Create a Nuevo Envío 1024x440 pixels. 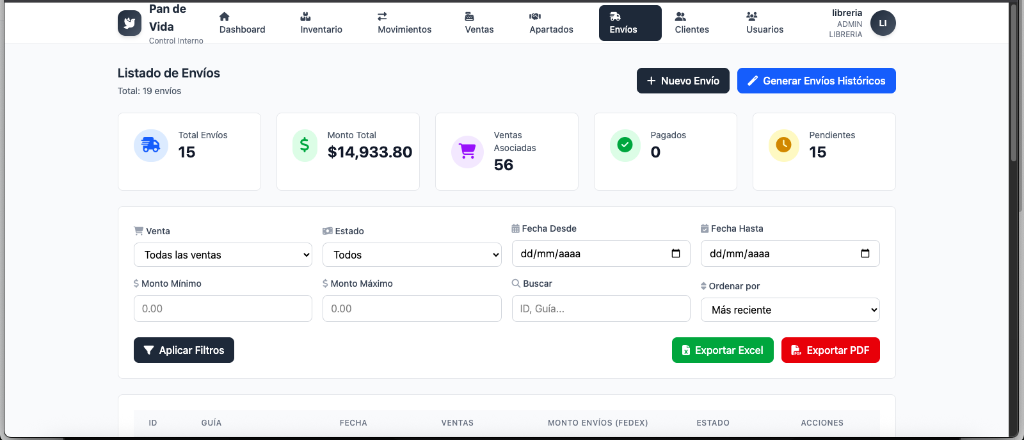point(683,81)
